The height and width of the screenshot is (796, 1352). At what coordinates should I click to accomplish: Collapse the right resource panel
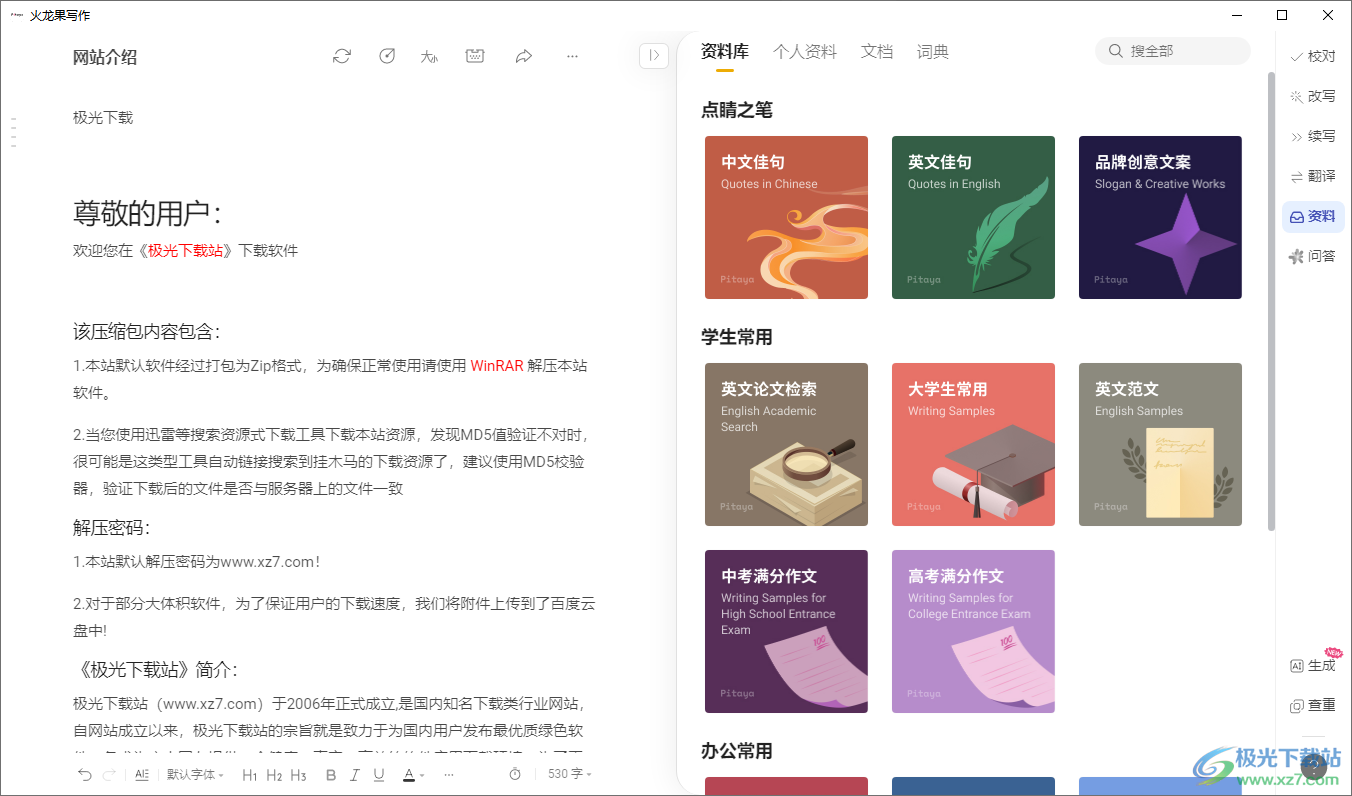coord(653,56)
